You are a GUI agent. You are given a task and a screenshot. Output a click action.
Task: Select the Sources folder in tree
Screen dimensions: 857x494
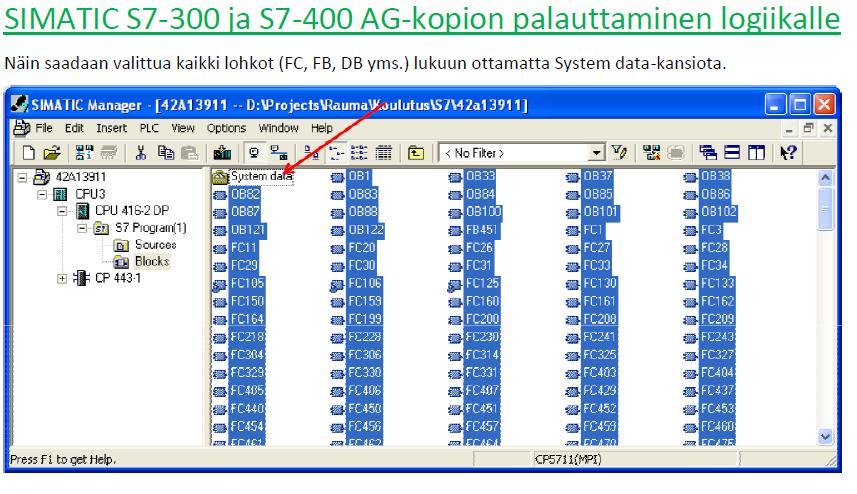(155, 245)
